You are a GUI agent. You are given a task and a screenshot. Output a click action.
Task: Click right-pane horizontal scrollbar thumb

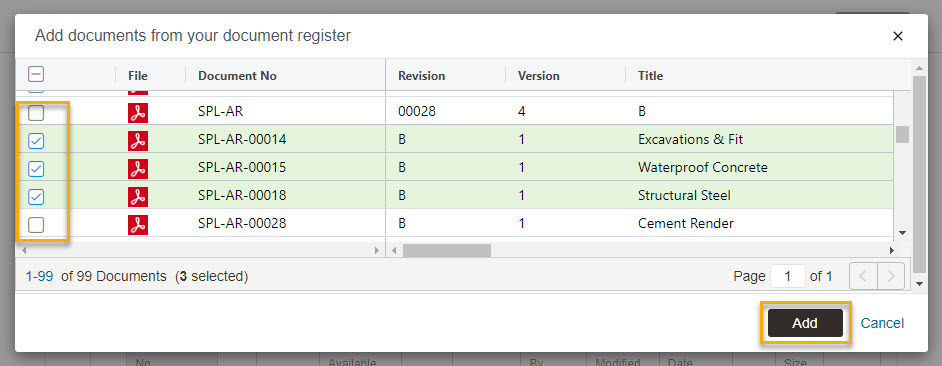tap(447, 250)
